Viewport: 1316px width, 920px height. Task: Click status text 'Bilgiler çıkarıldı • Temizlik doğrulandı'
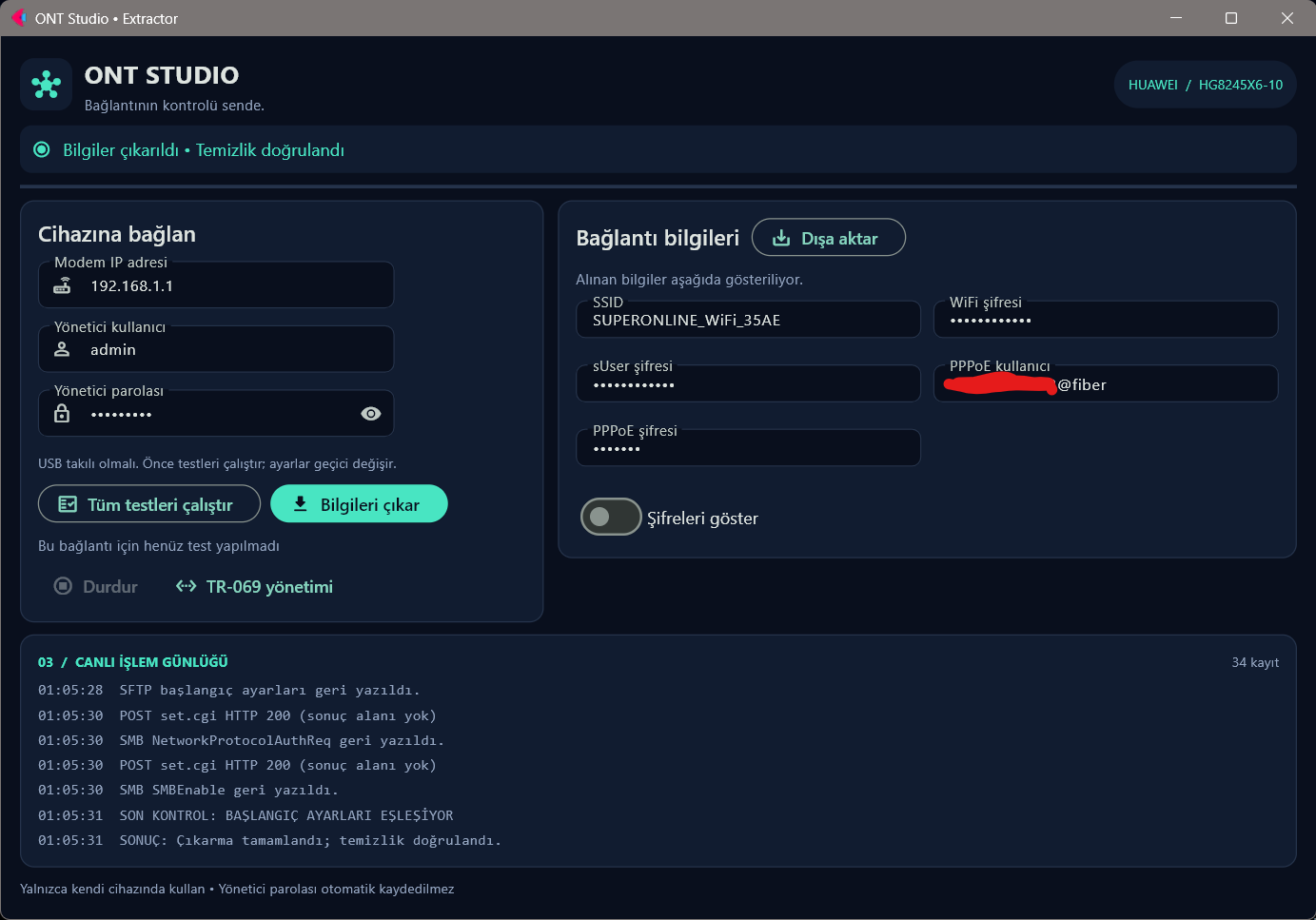204,150
